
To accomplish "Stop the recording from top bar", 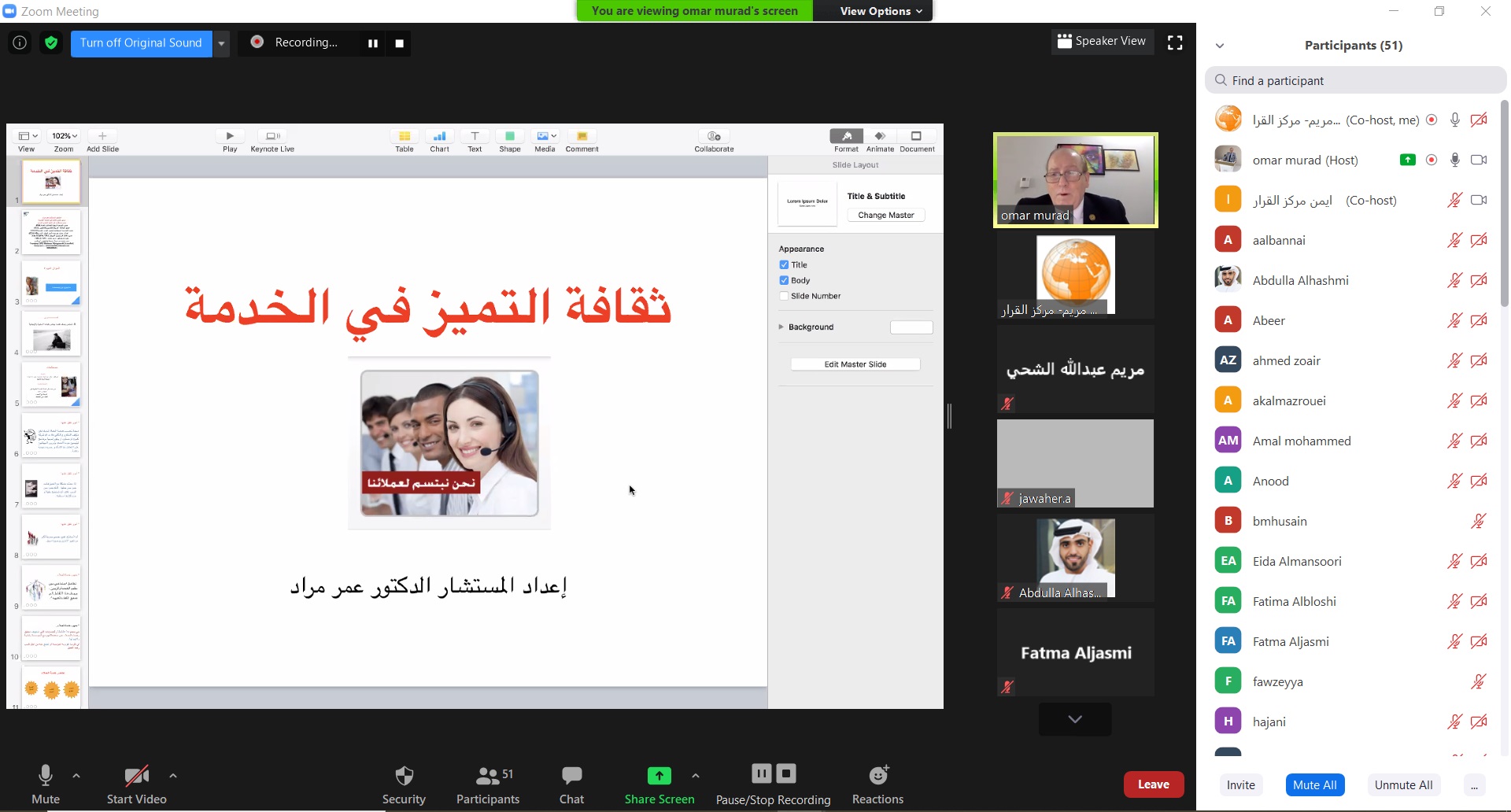I will (399, 43).
